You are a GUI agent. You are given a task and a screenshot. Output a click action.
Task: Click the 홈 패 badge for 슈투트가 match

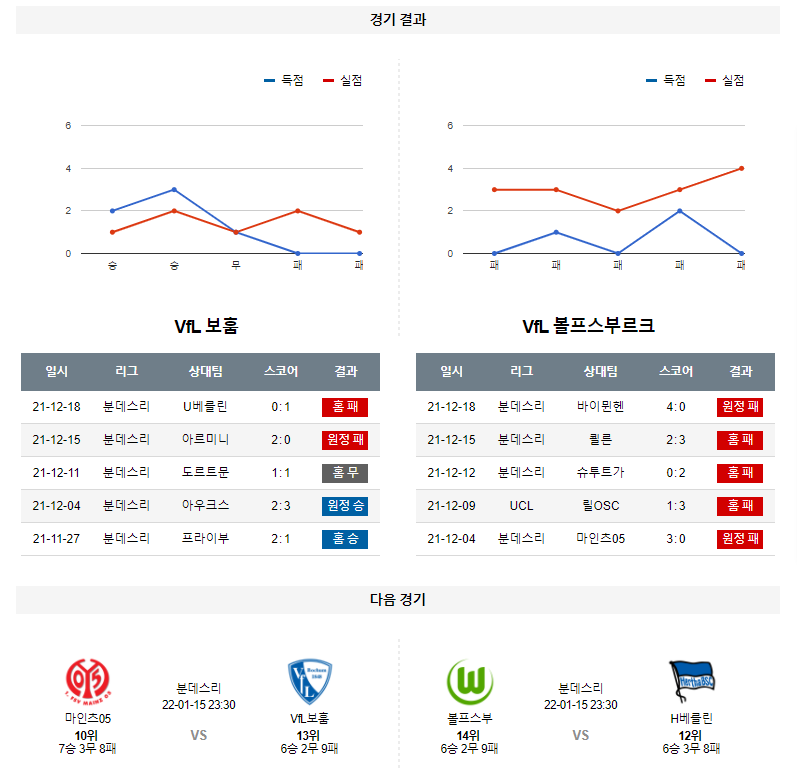tap(740, 473)
